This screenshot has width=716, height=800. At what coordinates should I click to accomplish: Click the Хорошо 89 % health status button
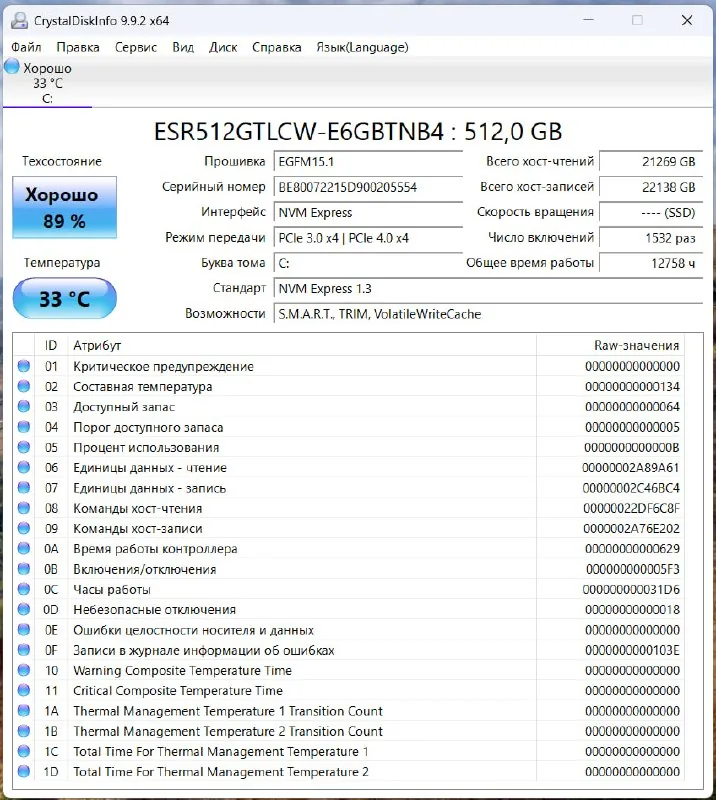(64, 207)
